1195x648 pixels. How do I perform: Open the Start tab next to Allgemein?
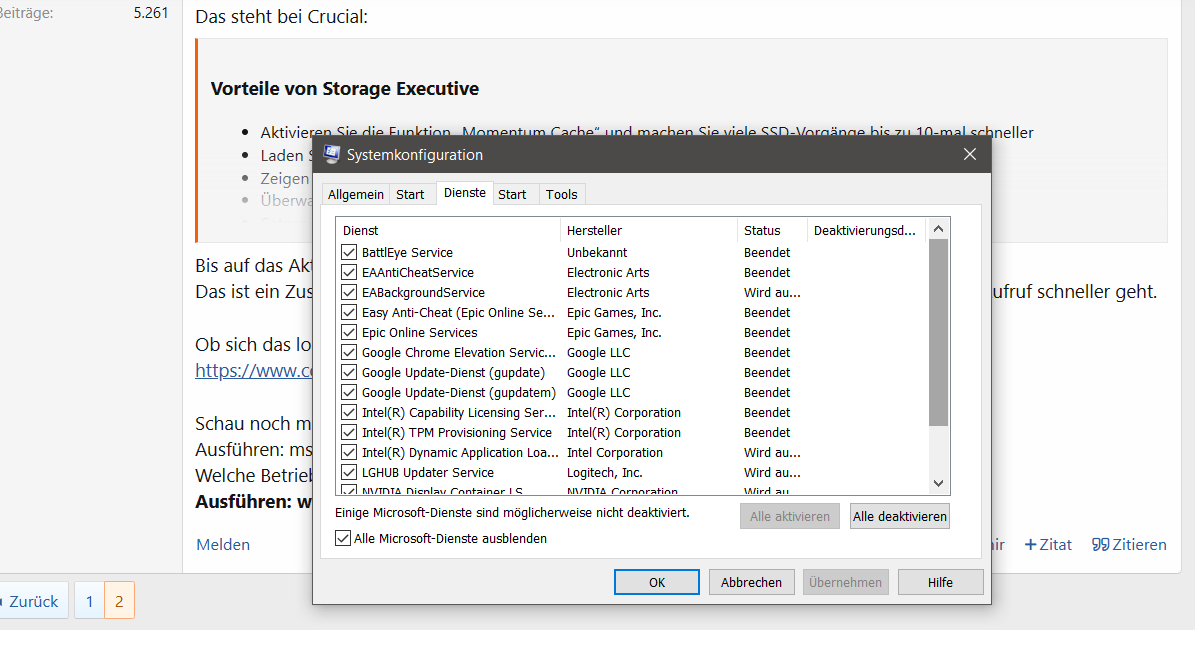pyautogui.click(x=410, y=194)
